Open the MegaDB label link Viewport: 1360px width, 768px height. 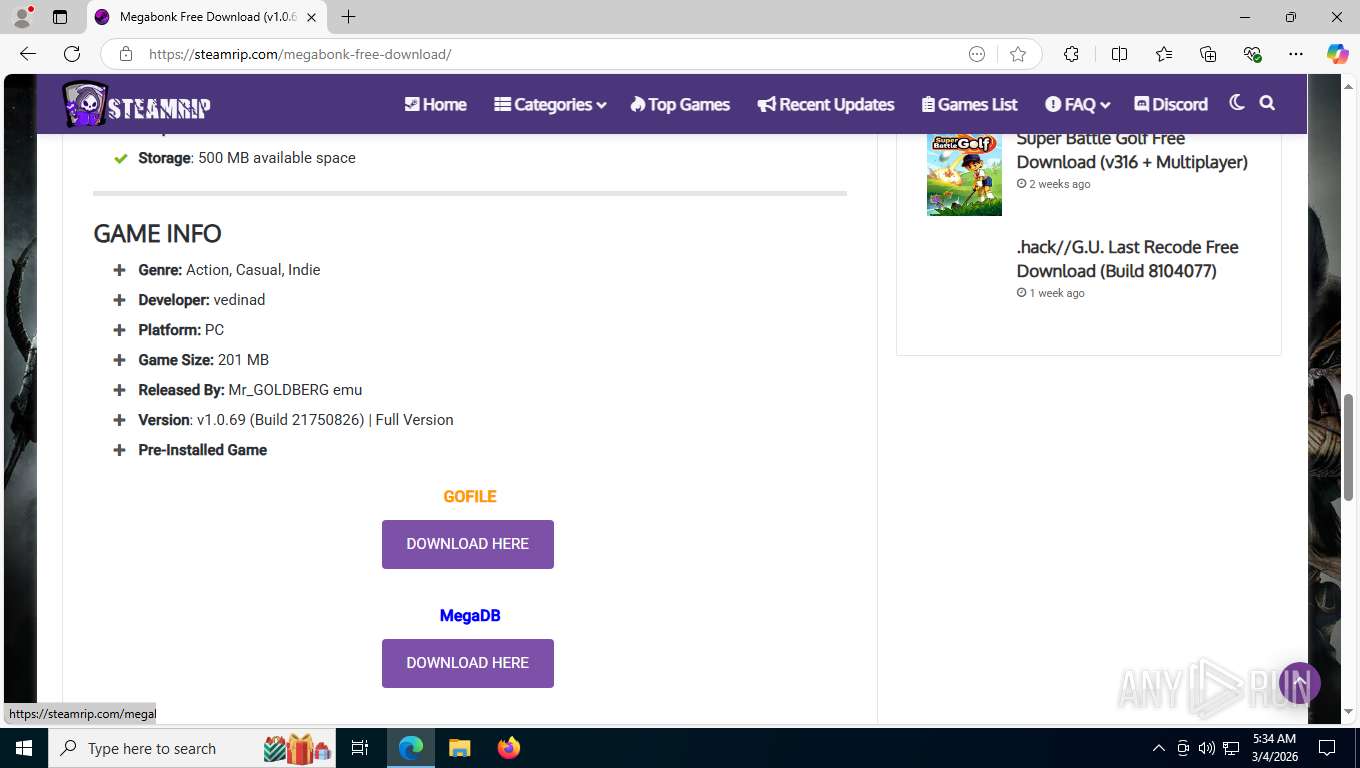coord(470,615)
